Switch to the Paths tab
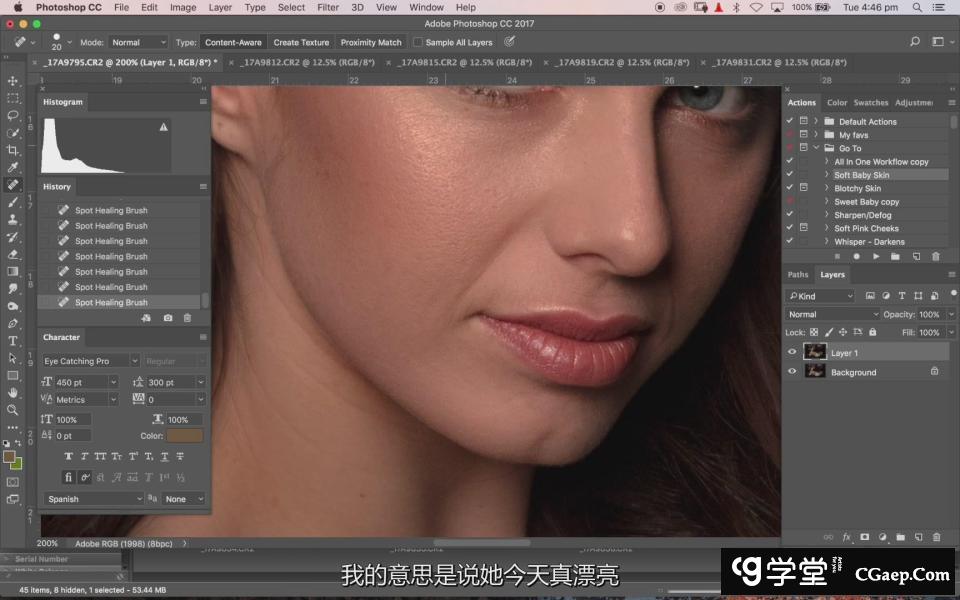Screen dimensions: 960x600 tap(798, 275)
